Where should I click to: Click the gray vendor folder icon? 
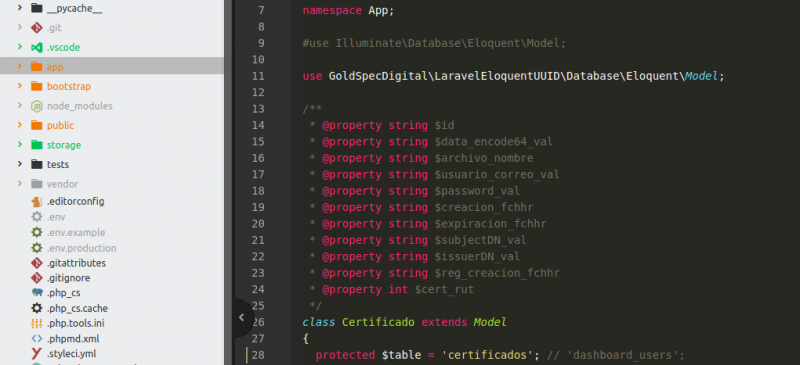coord(36,184)
